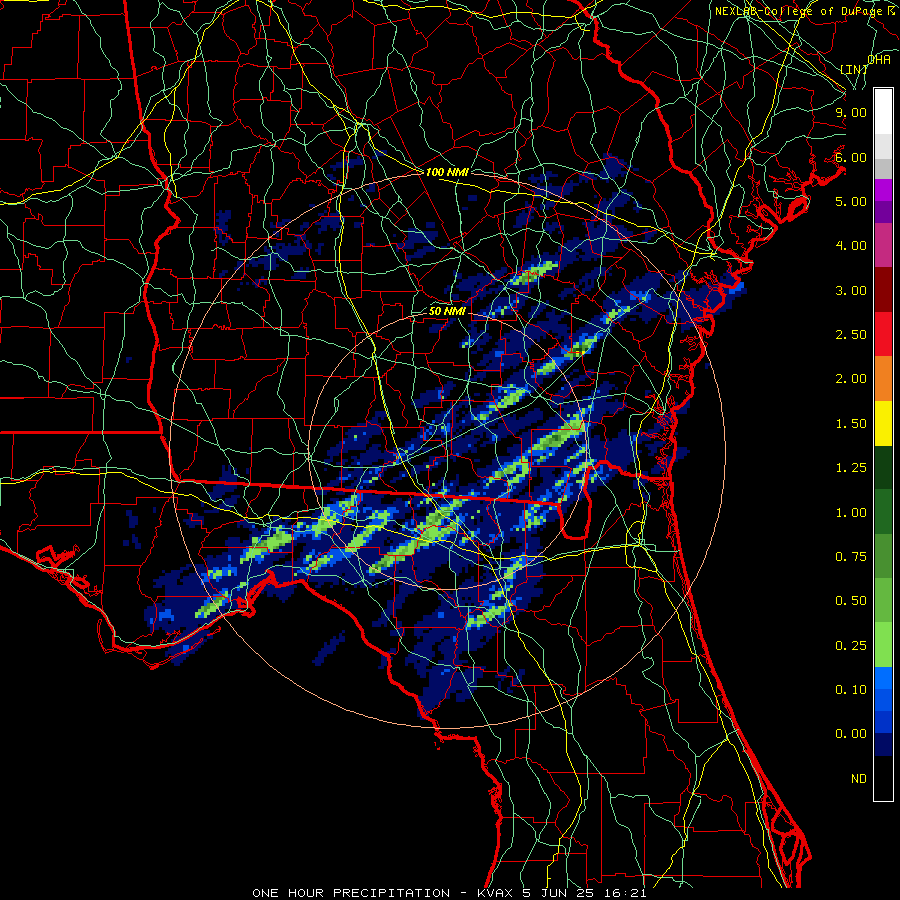Viewport: 900px width, 900px height.
Task: Pick the bright red swatch beside 2.50
Action: 883,334
